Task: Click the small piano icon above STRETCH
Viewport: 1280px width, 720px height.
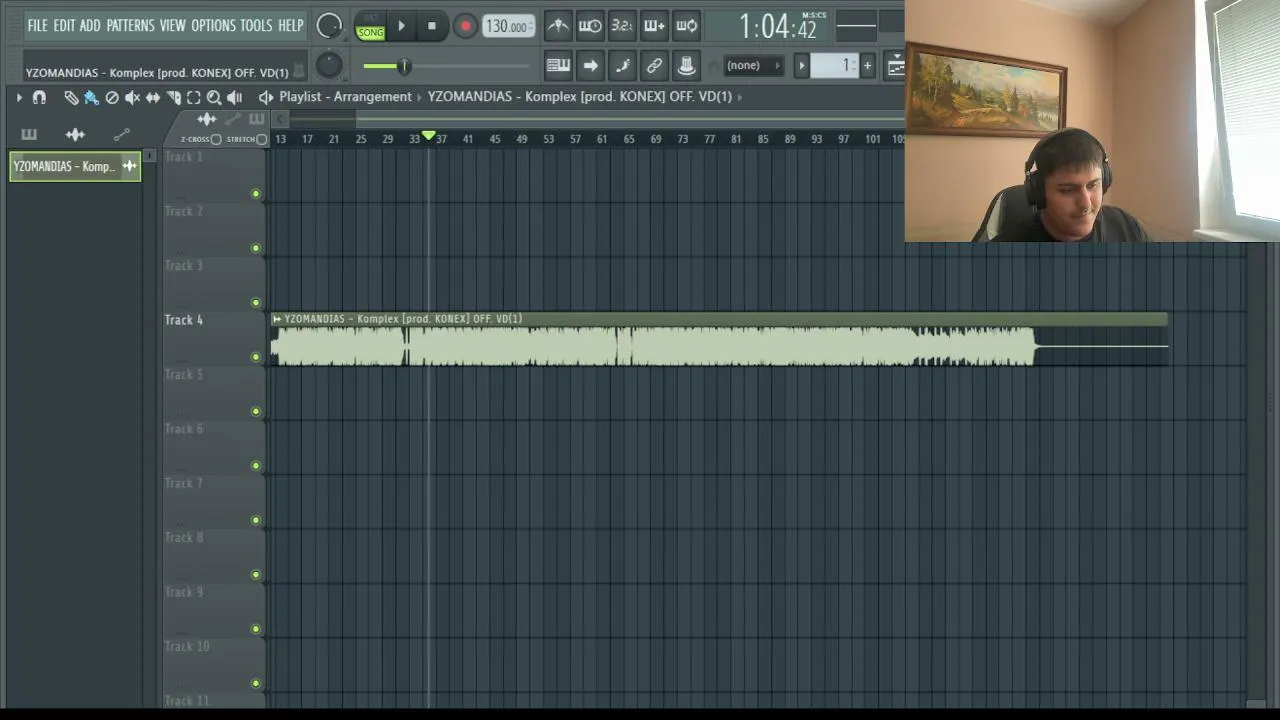Action: tap(257, 120)
